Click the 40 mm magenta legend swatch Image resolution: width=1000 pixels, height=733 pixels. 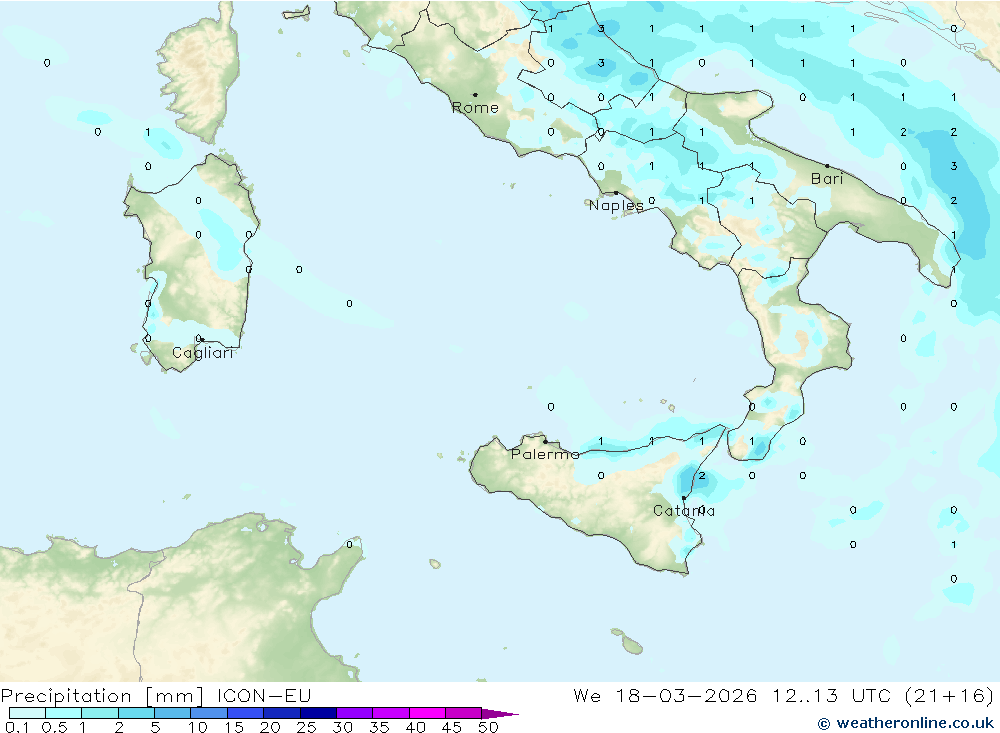(x=427, y=713)
